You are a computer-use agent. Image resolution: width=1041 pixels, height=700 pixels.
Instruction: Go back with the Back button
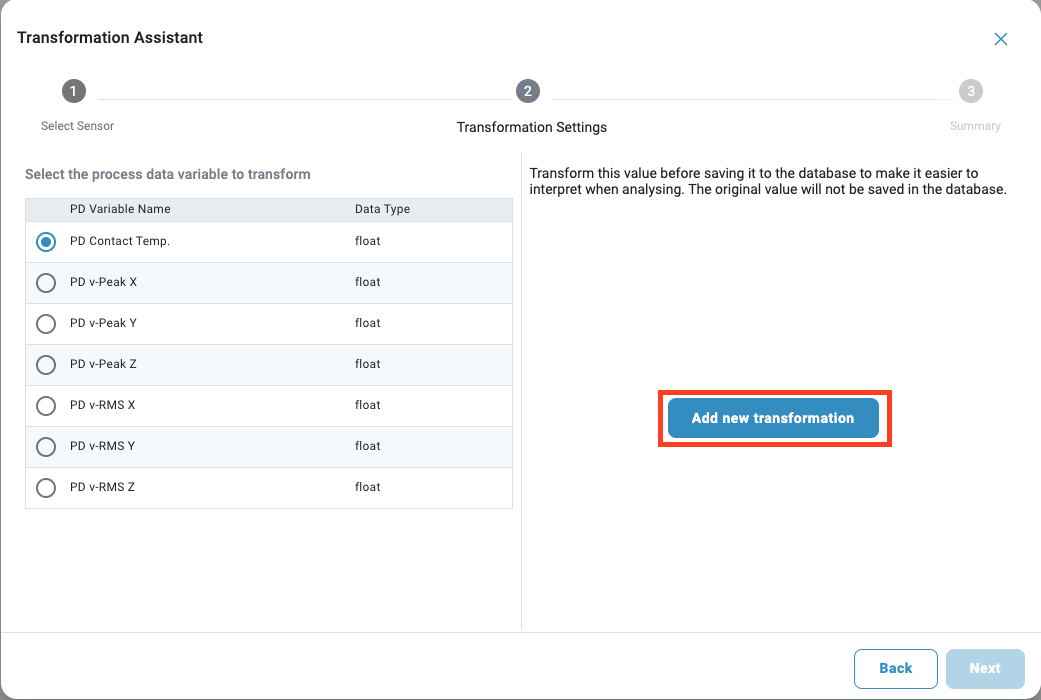(x=895, y=668)
